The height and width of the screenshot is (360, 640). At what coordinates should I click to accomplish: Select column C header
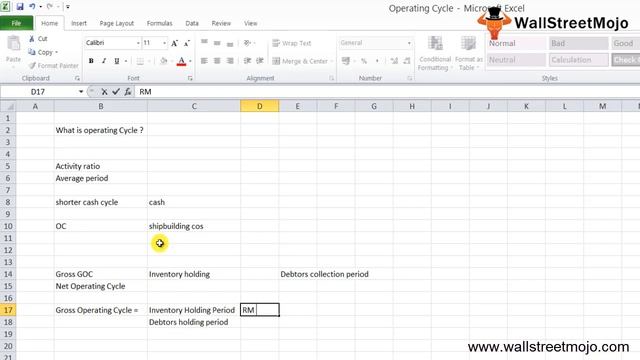194,106
